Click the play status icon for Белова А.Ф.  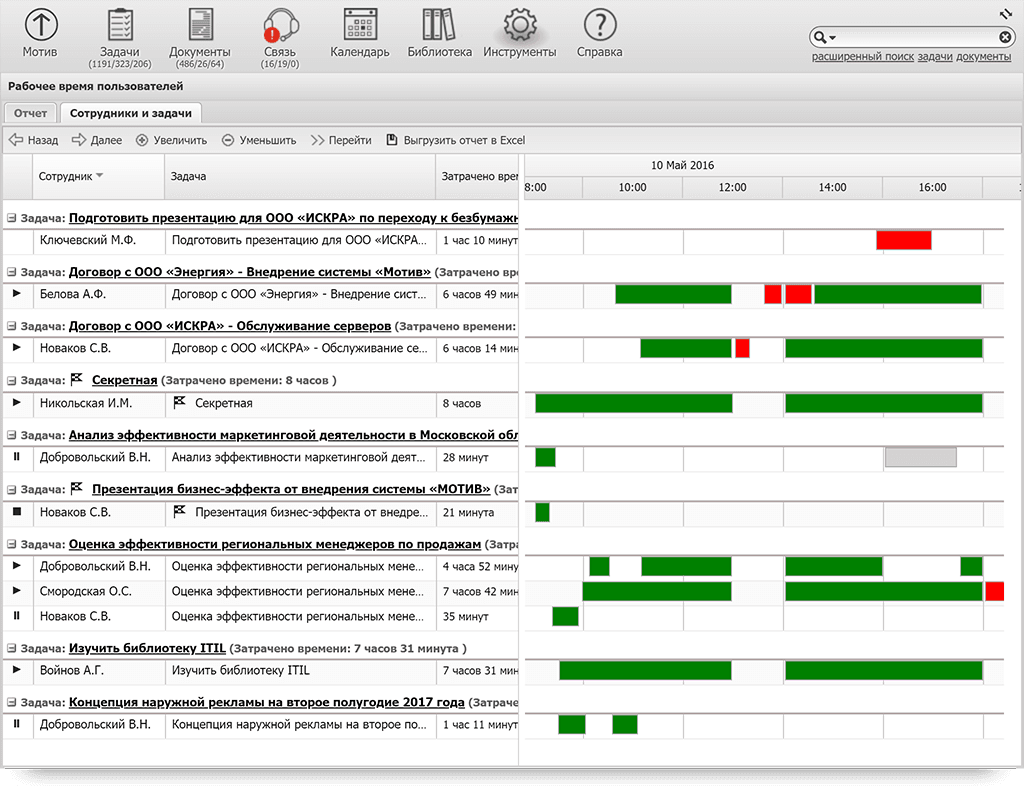click(x=17, y=294)
